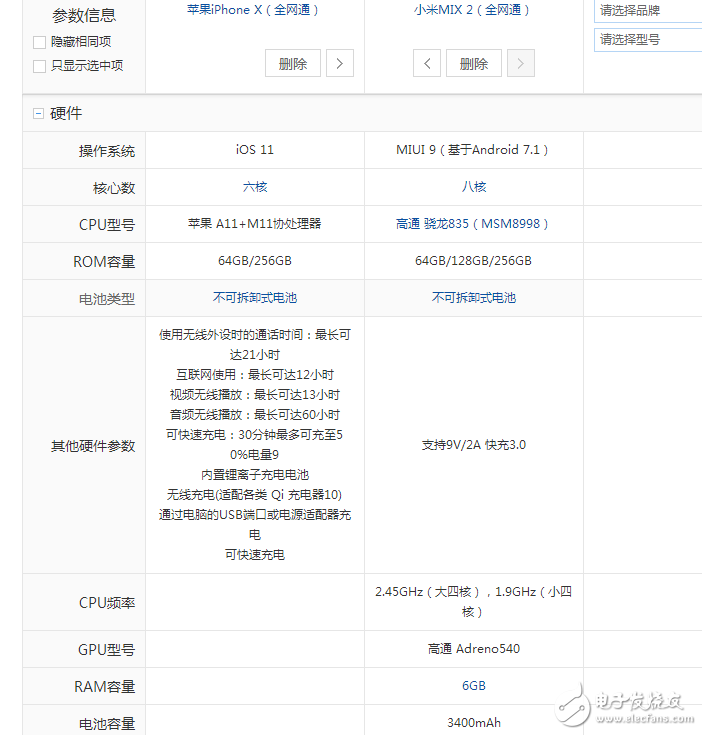Select 操作系统 row label
Screen dimensions: 702x735
(x=107, y=151)
